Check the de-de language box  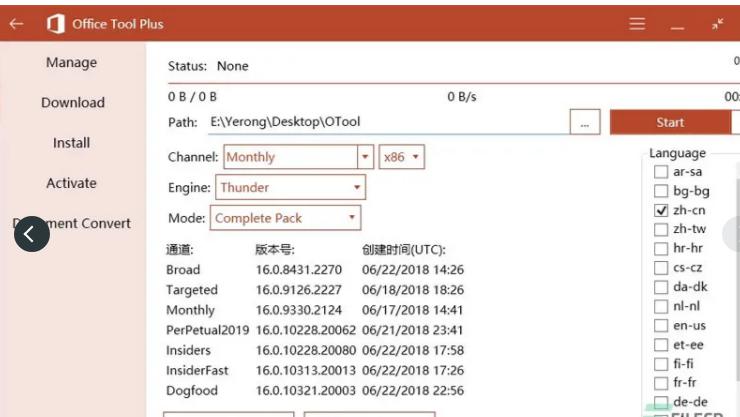(x=661, y=402)
